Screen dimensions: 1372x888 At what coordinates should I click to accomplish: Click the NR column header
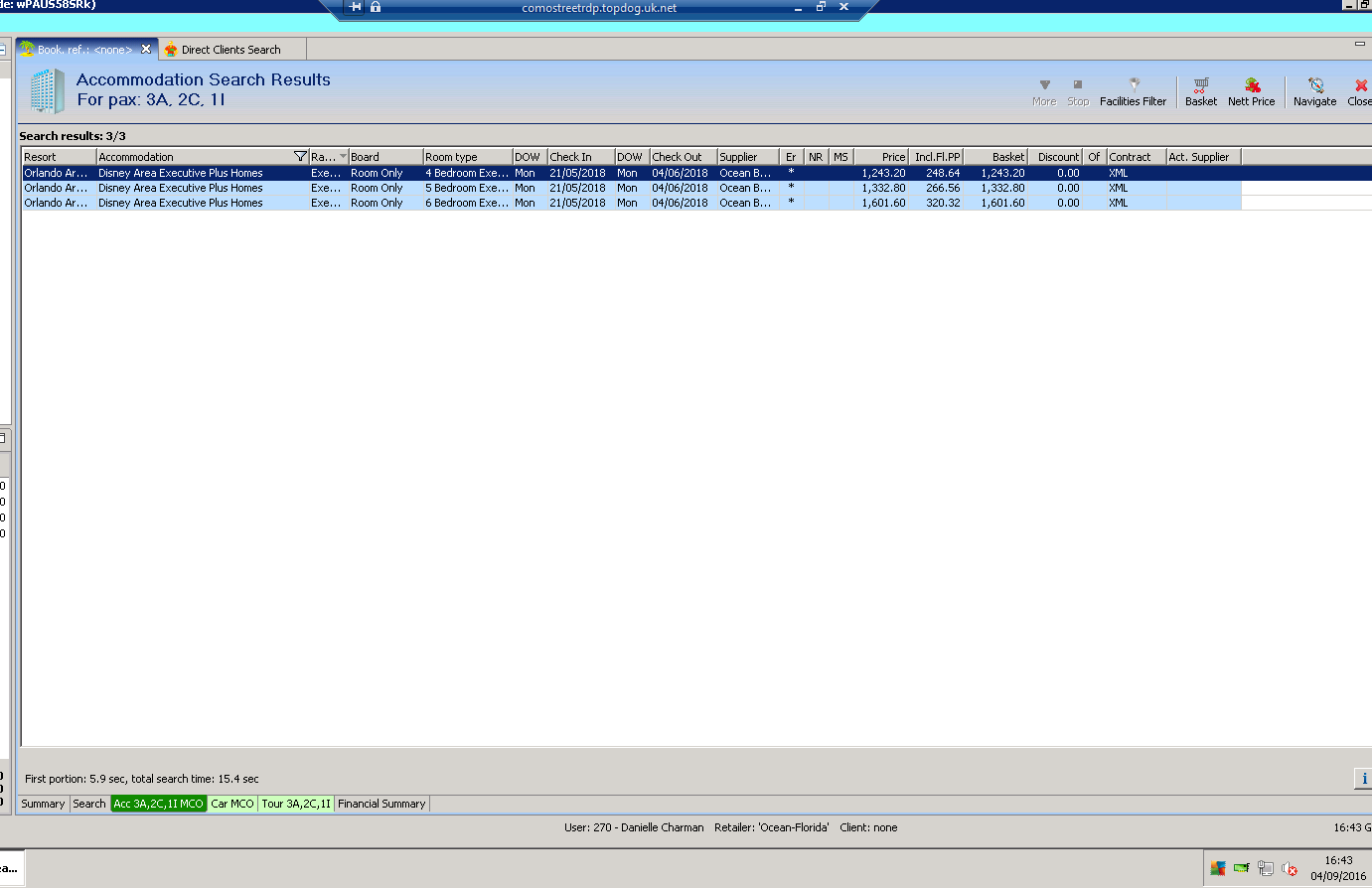[x=816, y=157]
